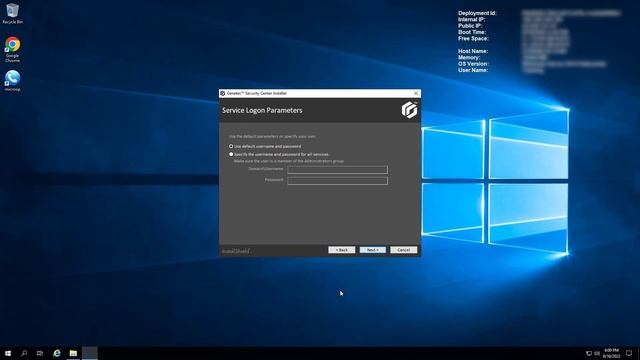Continue installation with the Next button

[x=372, y=250]
